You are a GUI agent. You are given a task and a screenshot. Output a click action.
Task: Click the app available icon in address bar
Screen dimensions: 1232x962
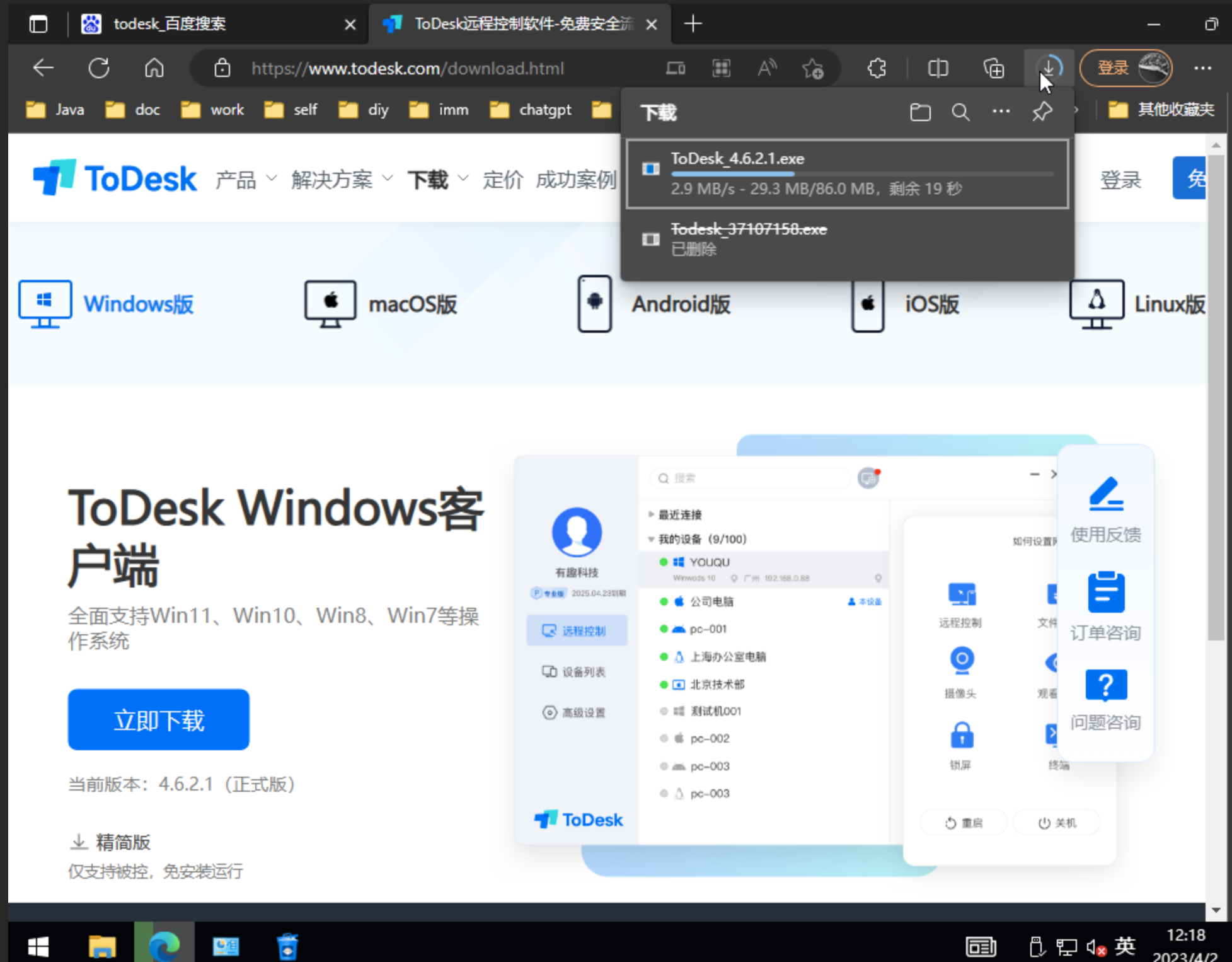coord(676,68)
